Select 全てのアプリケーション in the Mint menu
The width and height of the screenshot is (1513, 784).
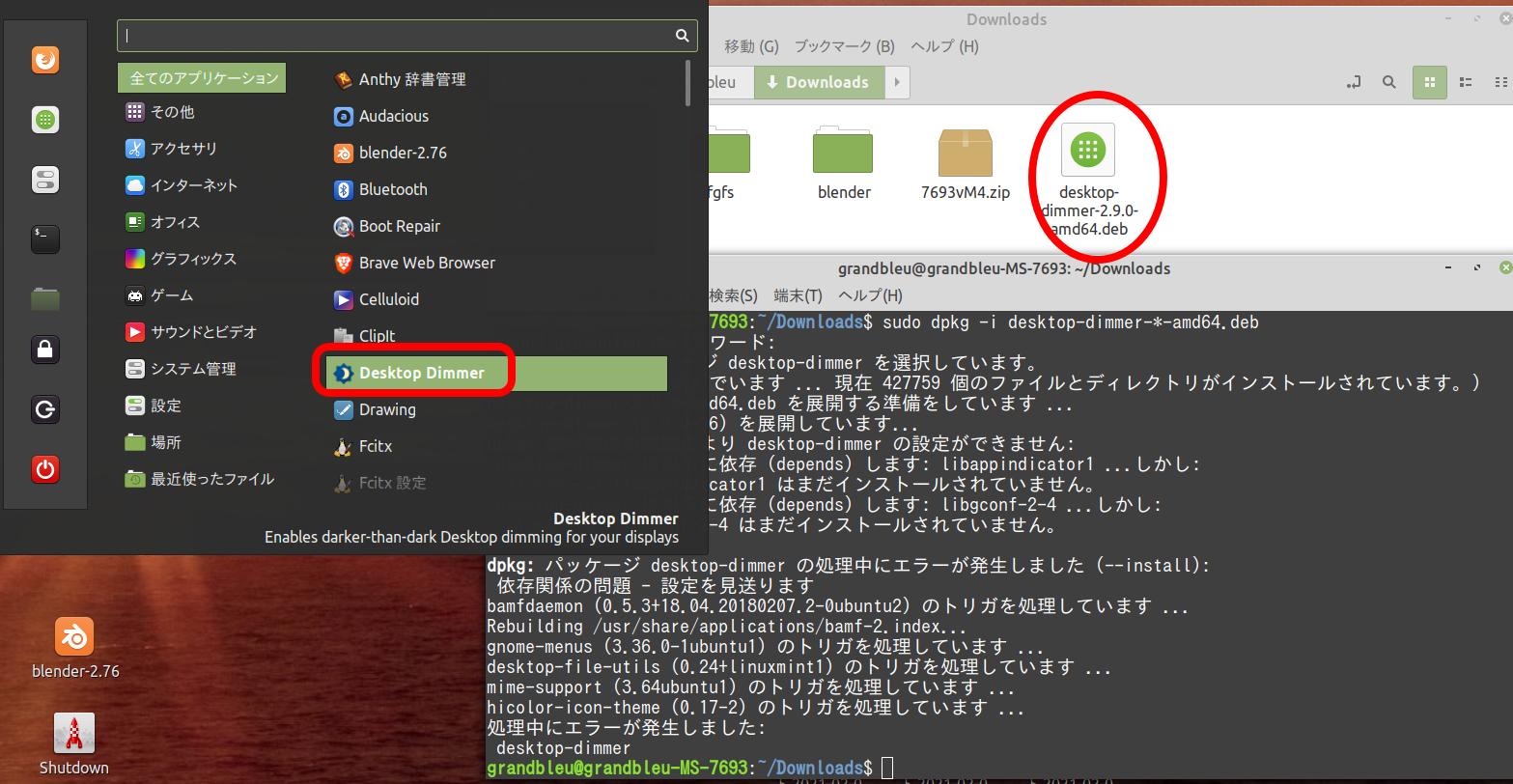[x=202, y=78]
